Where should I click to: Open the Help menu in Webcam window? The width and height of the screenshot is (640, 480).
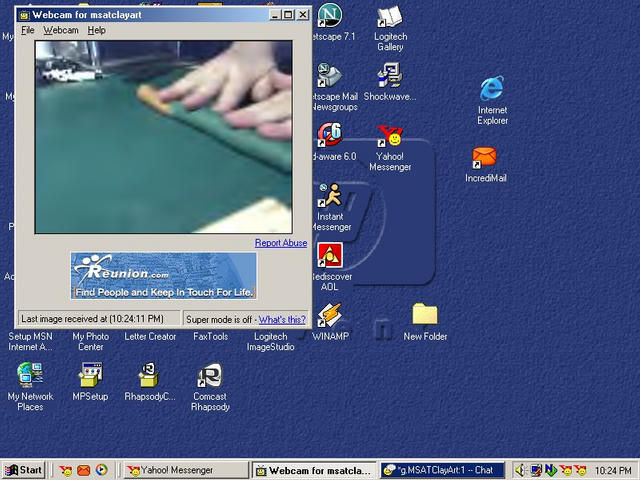(96, 30)
